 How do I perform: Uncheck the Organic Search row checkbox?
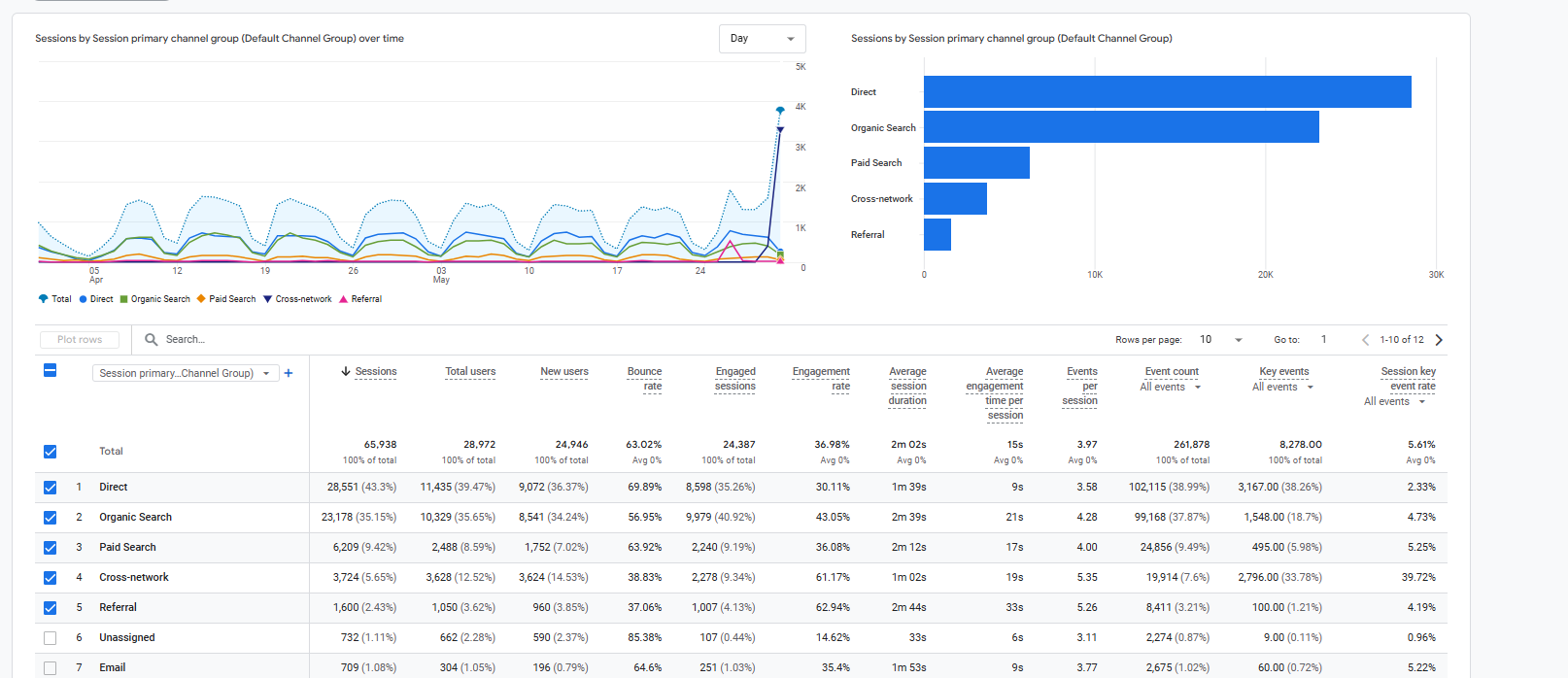click(51, 518)
